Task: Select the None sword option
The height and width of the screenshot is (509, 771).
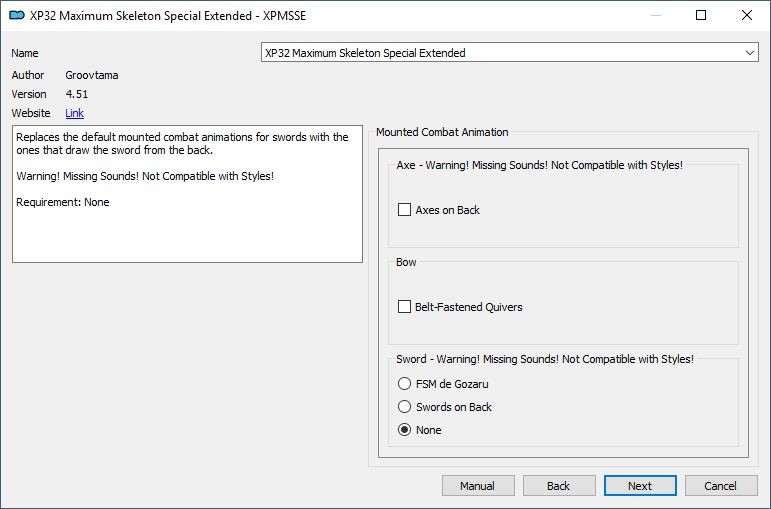Action: coord(404,430)
